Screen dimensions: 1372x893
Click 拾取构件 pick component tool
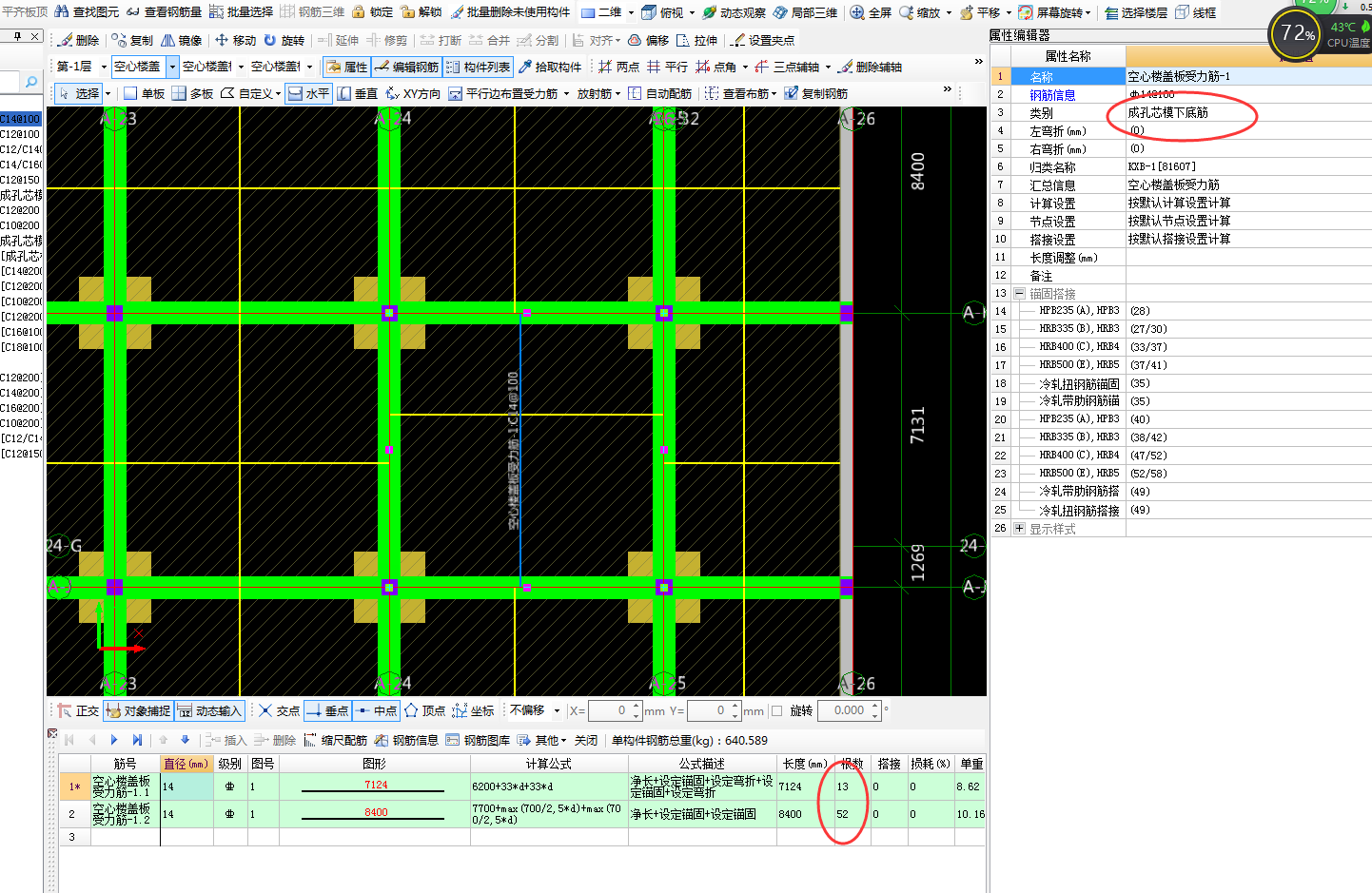pos(549,67)
